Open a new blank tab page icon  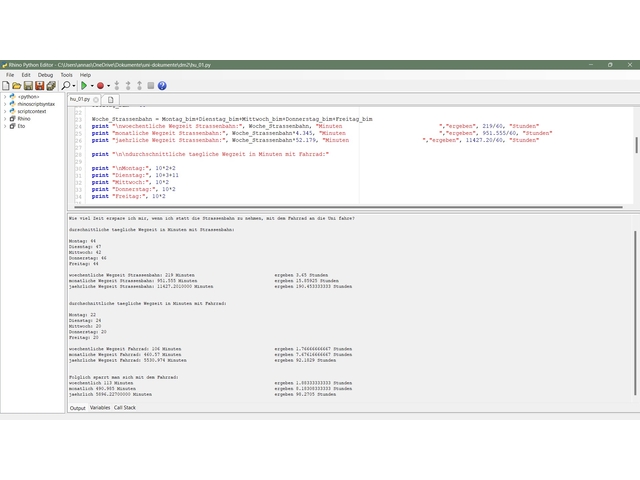click(x=111, y=100)
